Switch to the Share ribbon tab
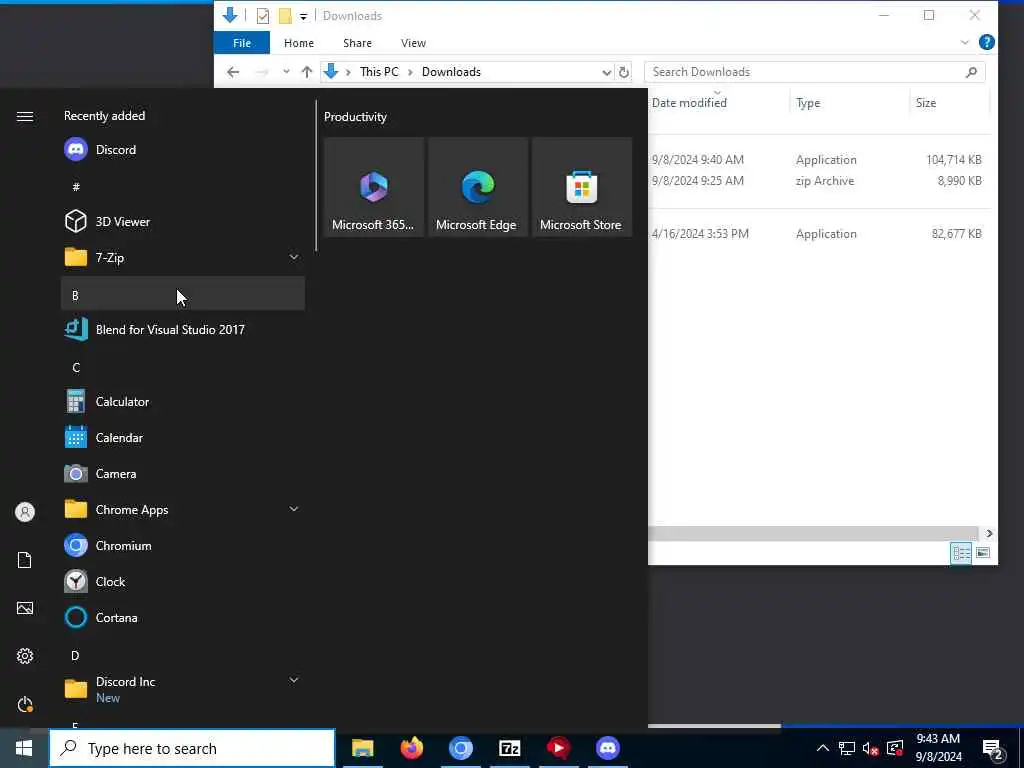The image size is (1024, 768). 357,43
